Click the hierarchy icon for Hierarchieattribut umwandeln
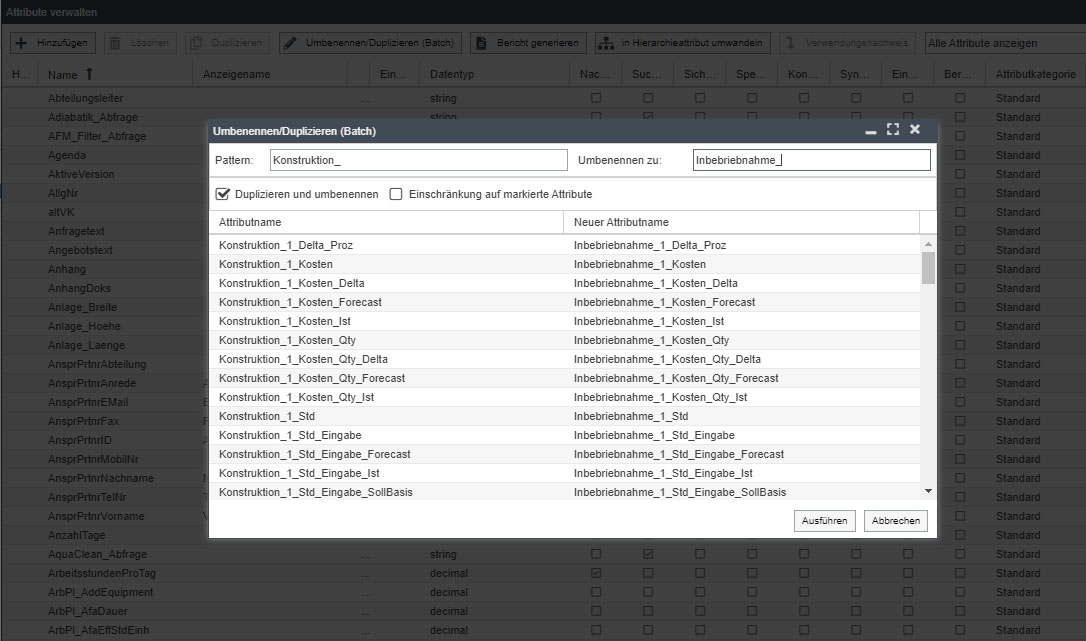Image resolution: width=1086 pixels, height=641 pixels. (606, 43)
